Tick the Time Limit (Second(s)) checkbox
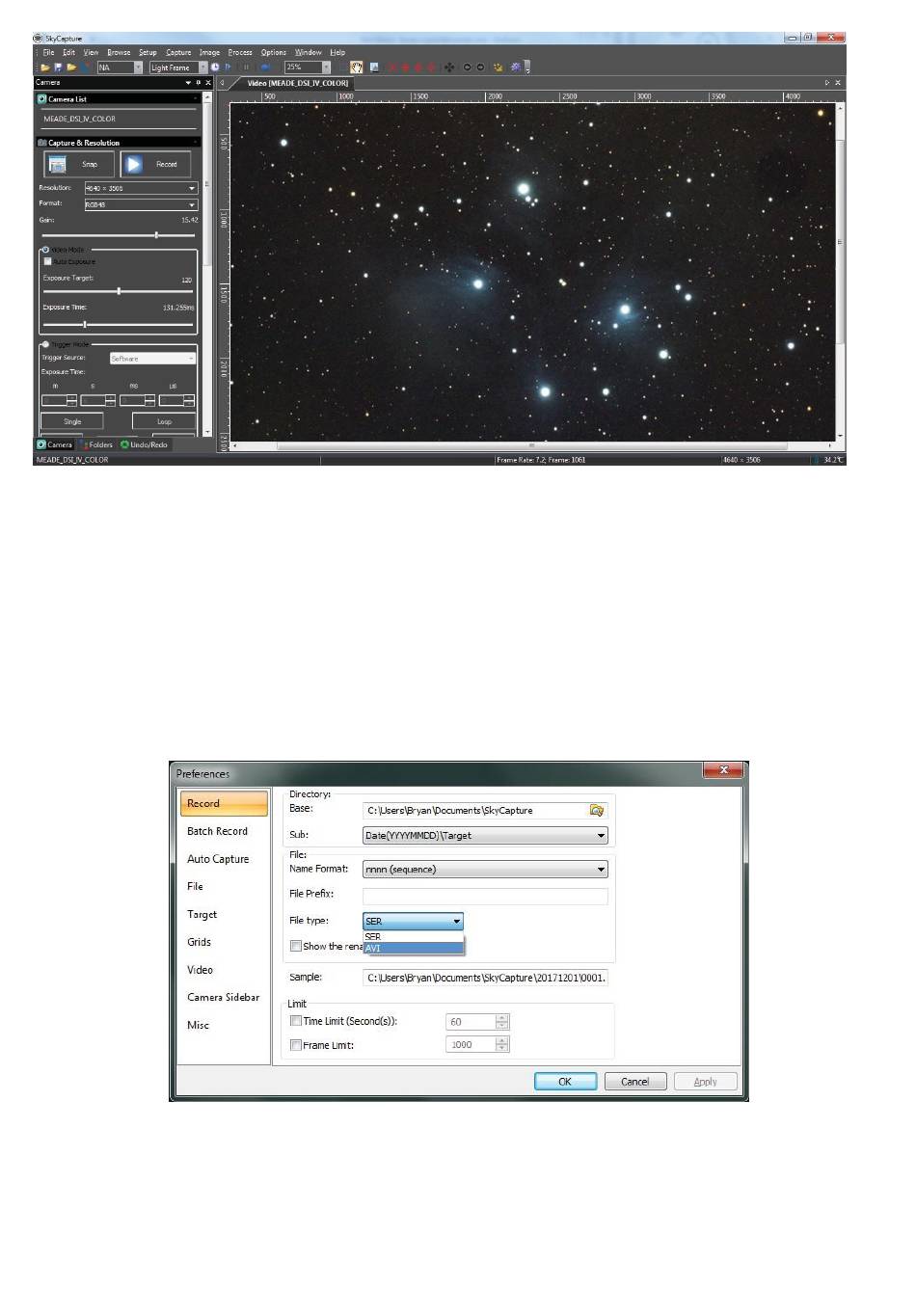Viewport: 916px width, 1316px height. 296,1021
